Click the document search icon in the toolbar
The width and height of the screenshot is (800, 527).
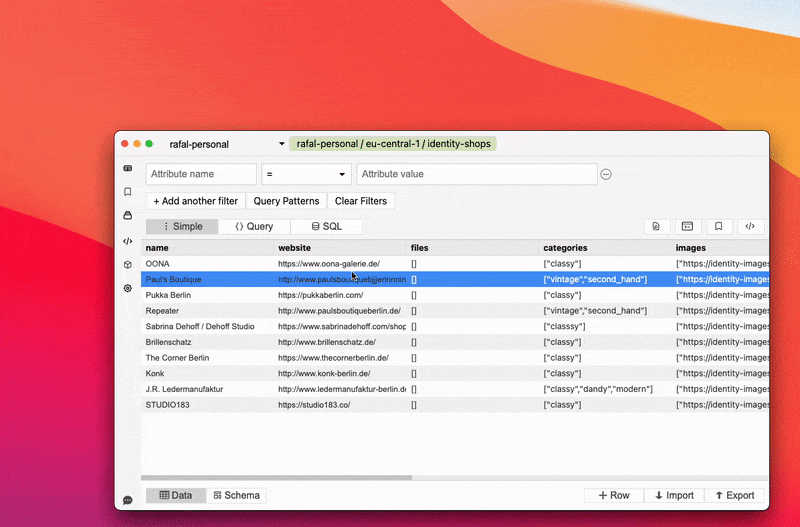click(657, 227)
